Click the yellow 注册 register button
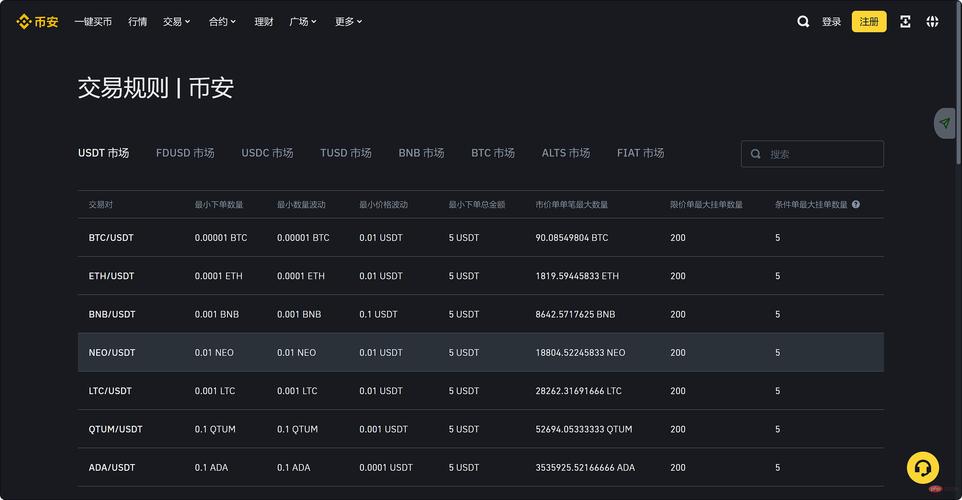The image size is (962, 500). click(x=869, y=21)
